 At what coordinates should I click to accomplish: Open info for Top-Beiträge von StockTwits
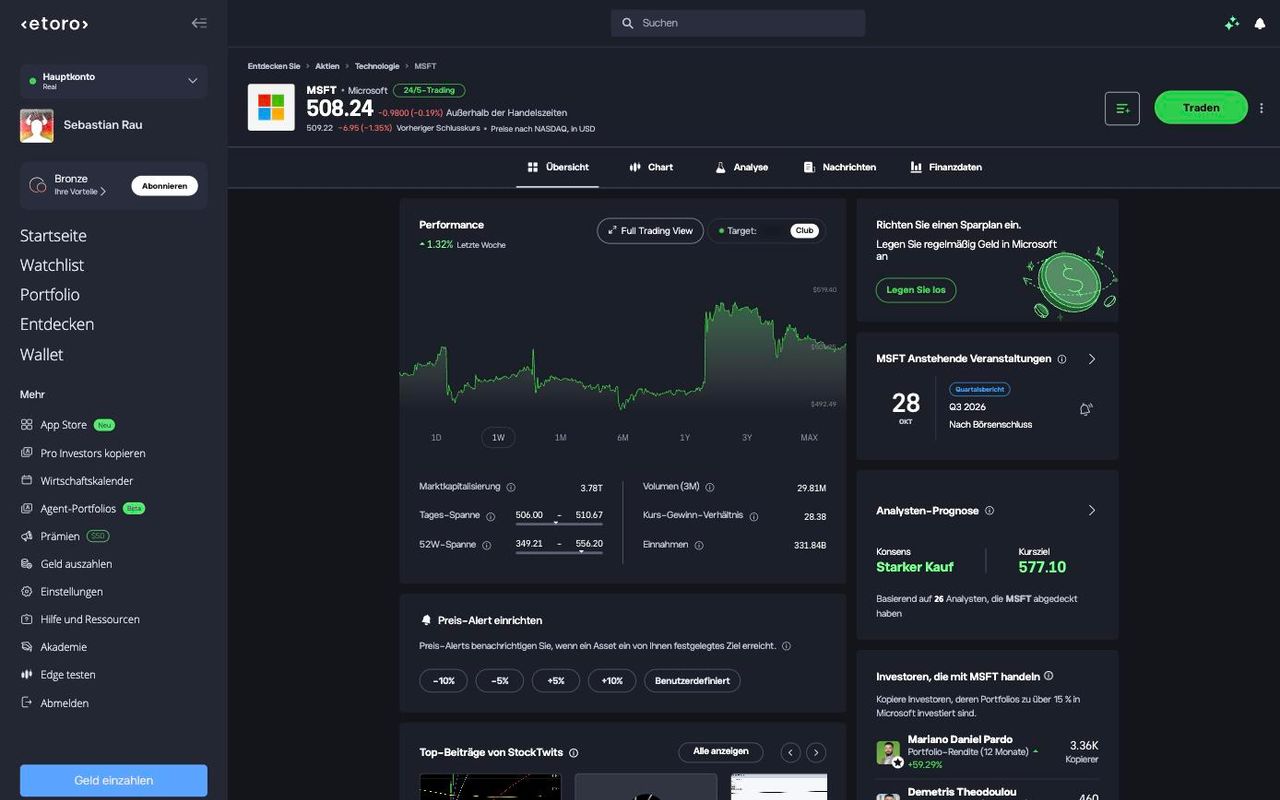(573, 753)
